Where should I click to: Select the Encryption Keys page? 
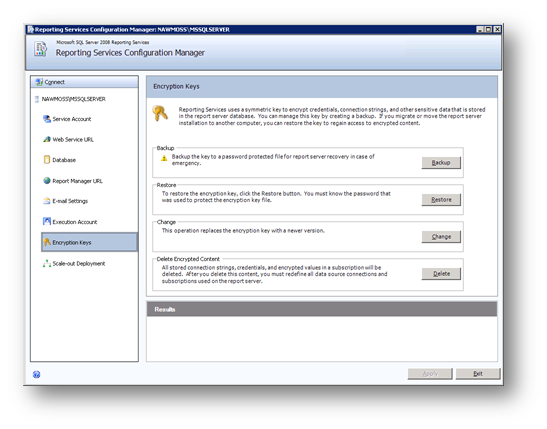coord(89,242)
